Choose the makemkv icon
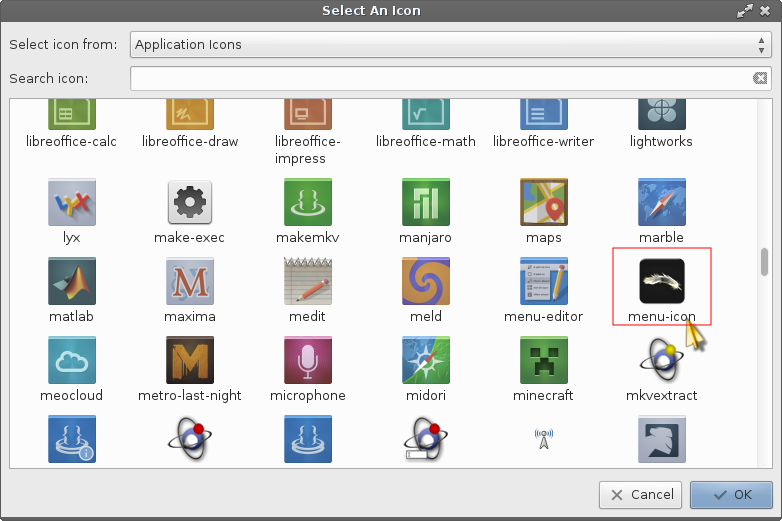 308,202
